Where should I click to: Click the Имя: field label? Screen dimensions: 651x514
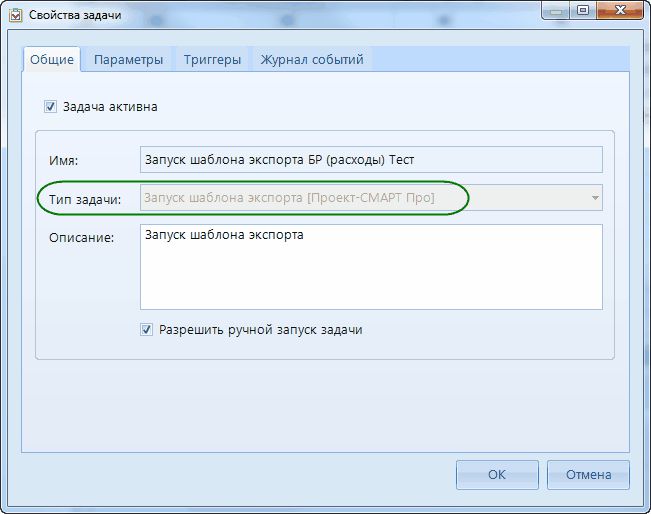click(63, 161)
